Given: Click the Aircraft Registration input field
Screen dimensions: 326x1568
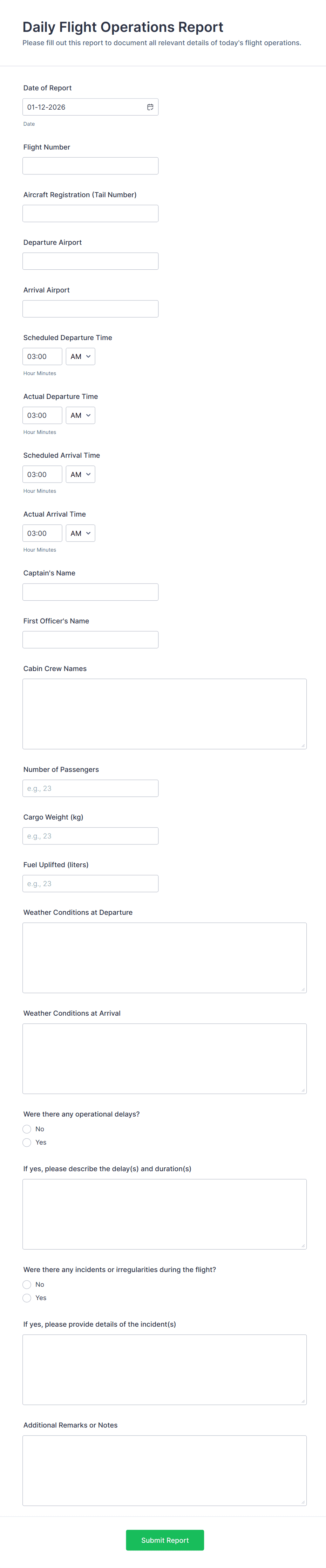Looking at the screenshot, I should 90,214.
